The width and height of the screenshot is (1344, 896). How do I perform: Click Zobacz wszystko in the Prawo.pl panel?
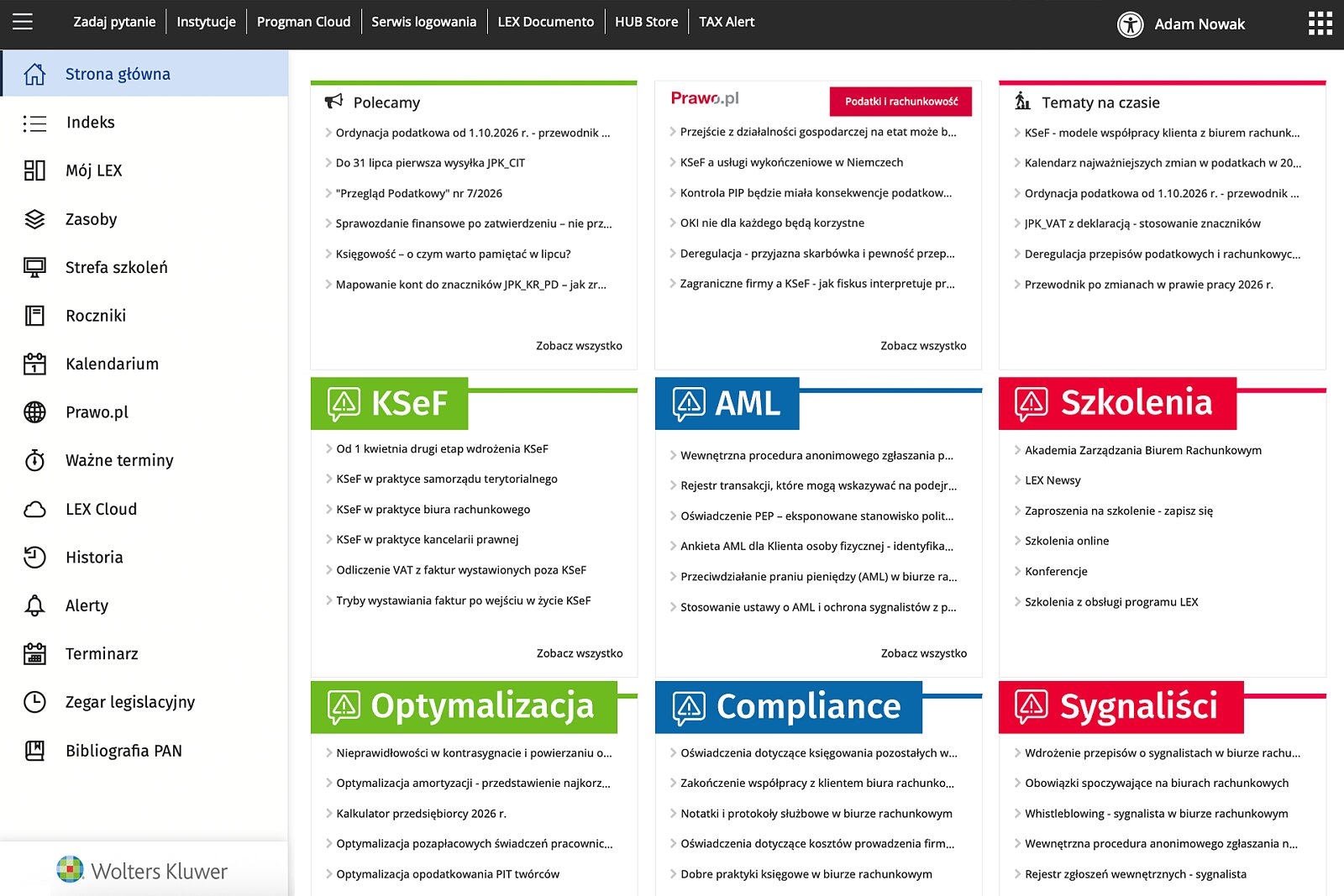pyautogui.click(x=923, y=346)
